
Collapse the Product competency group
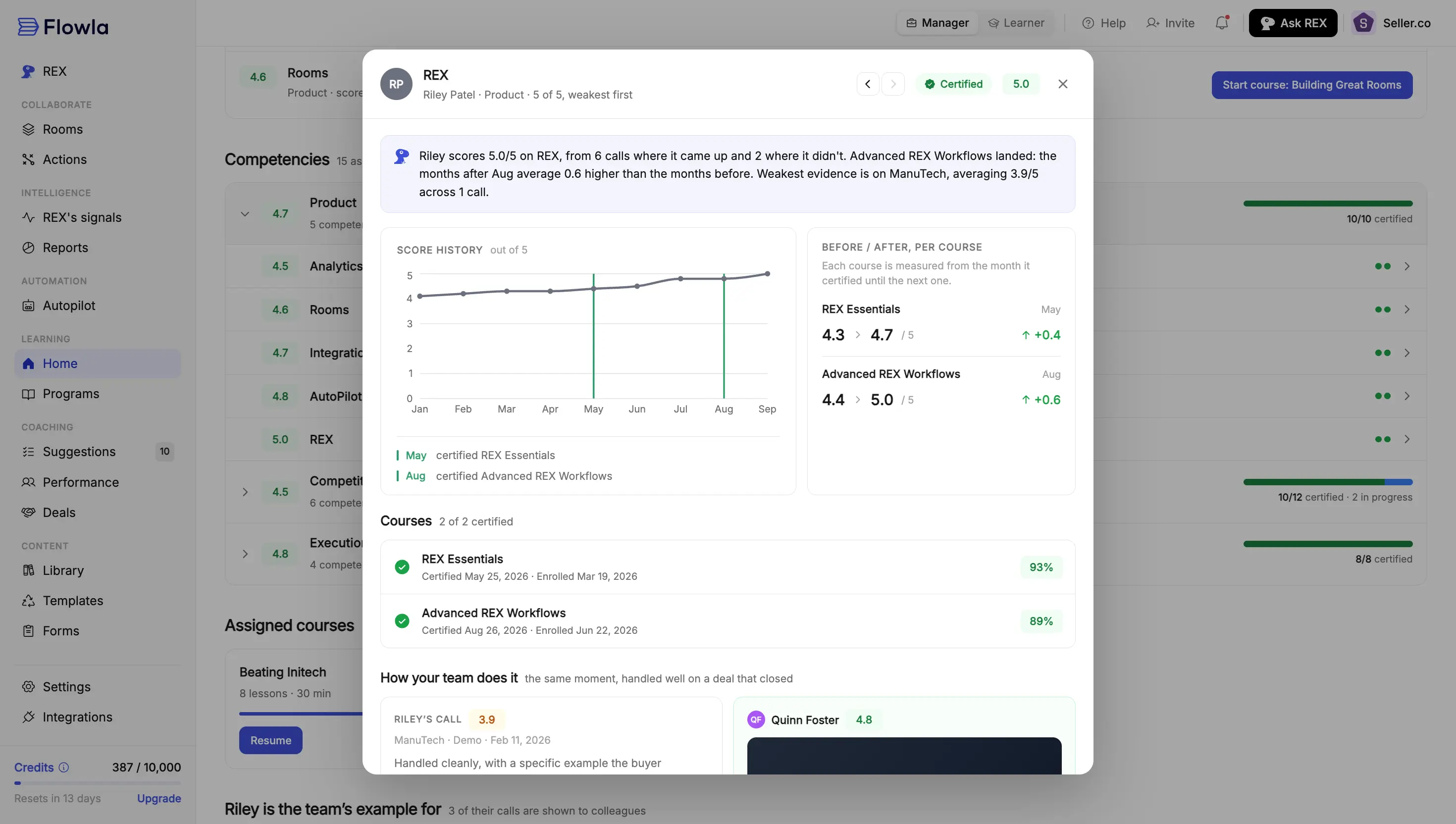click(245, 214)
